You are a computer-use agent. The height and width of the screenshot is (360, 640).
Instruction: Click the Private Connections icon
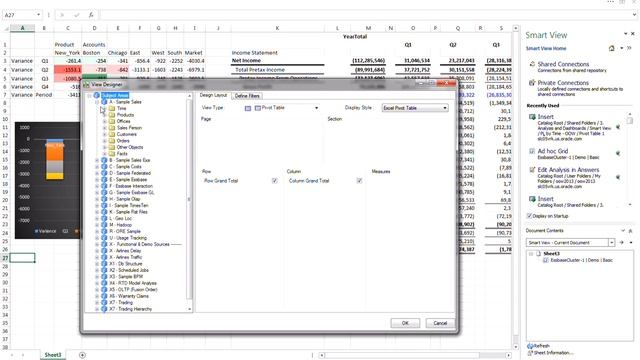tap(532, 83)
